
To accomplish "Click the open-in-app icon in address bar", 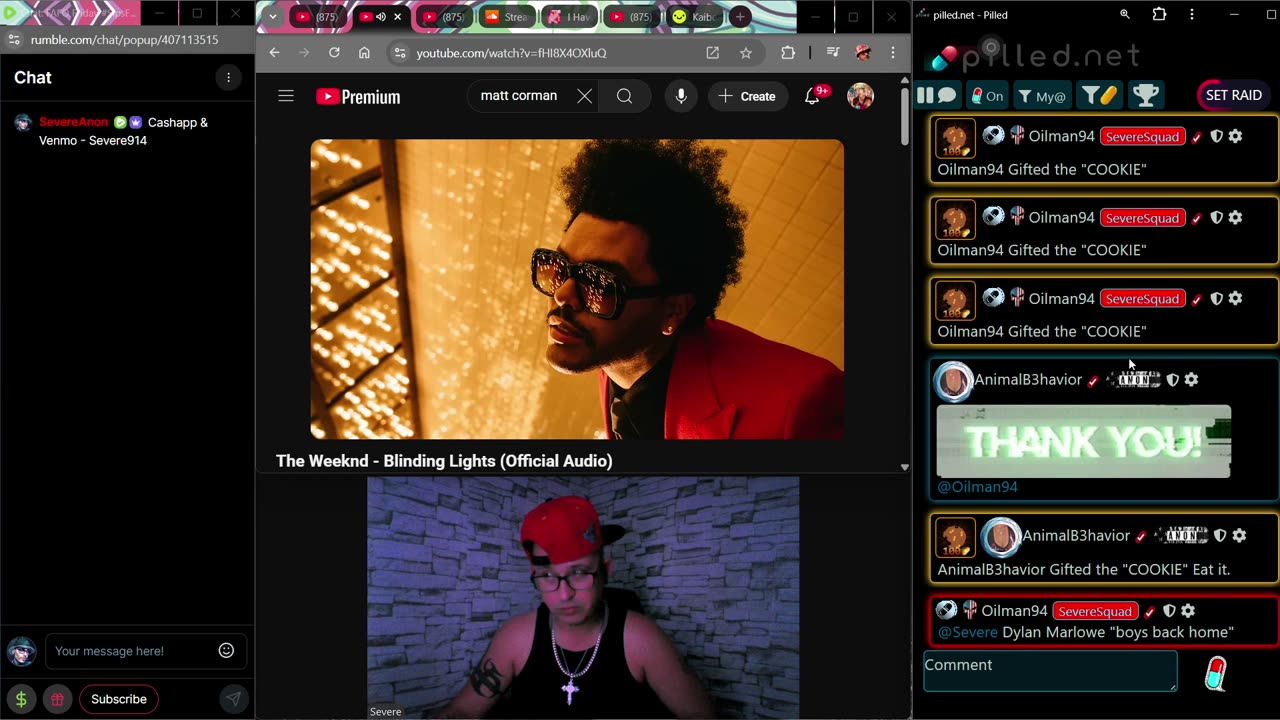I will coord(713,53).
